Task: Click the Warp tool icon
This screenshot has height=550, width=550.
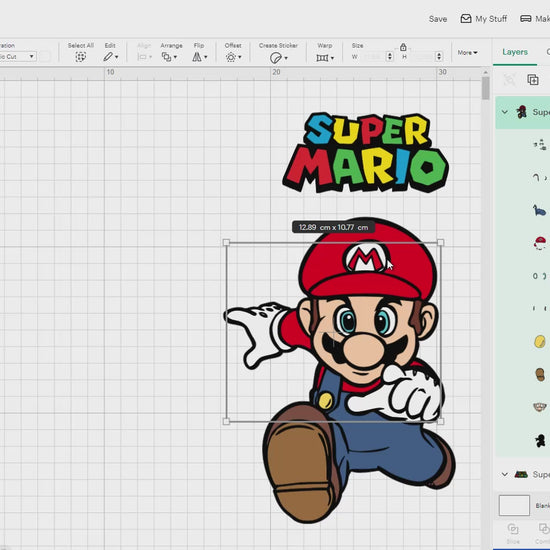Action: [322, 58]
